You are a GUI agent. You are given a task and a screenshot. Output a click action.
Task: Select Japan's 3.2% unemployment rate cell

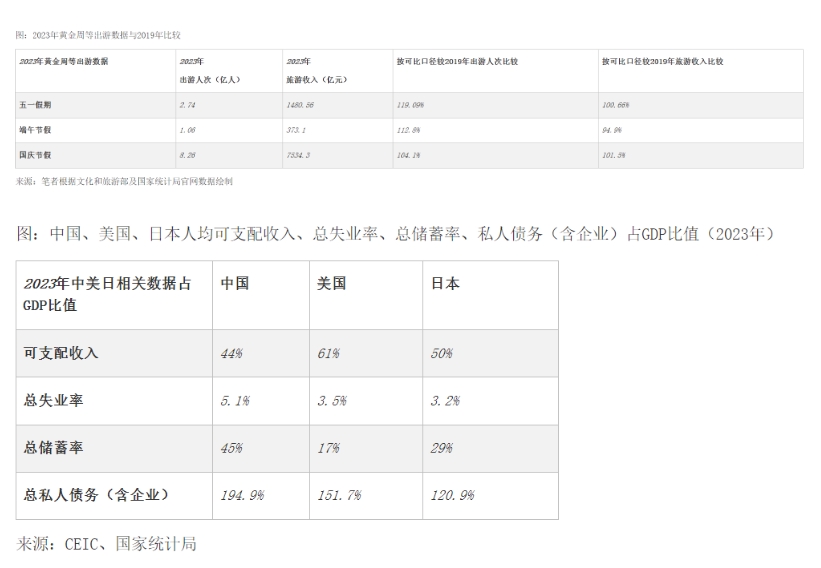445,401
